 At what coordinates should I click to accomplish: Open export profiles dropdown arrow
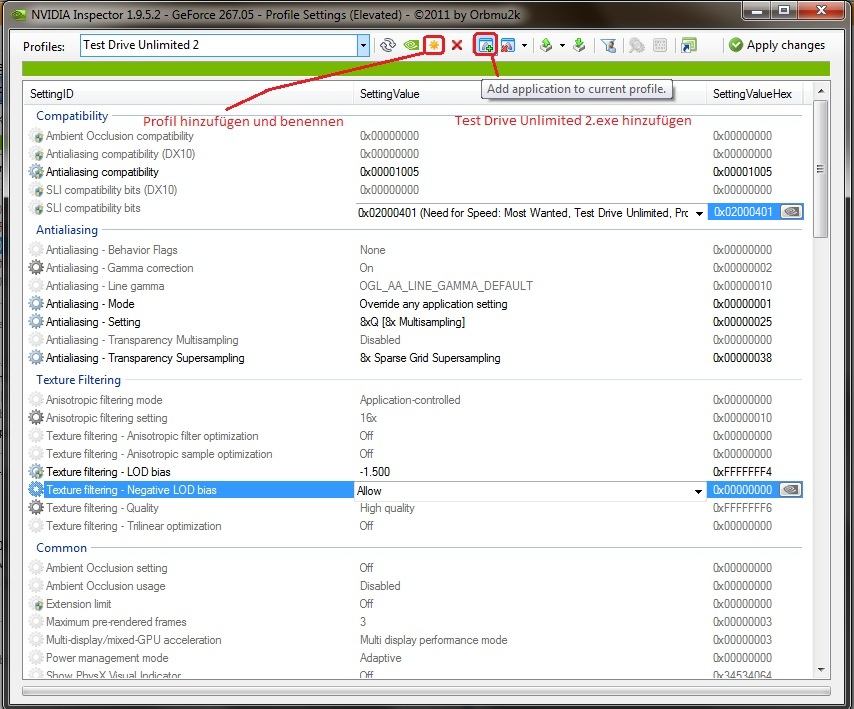click(x=562, y=46)
